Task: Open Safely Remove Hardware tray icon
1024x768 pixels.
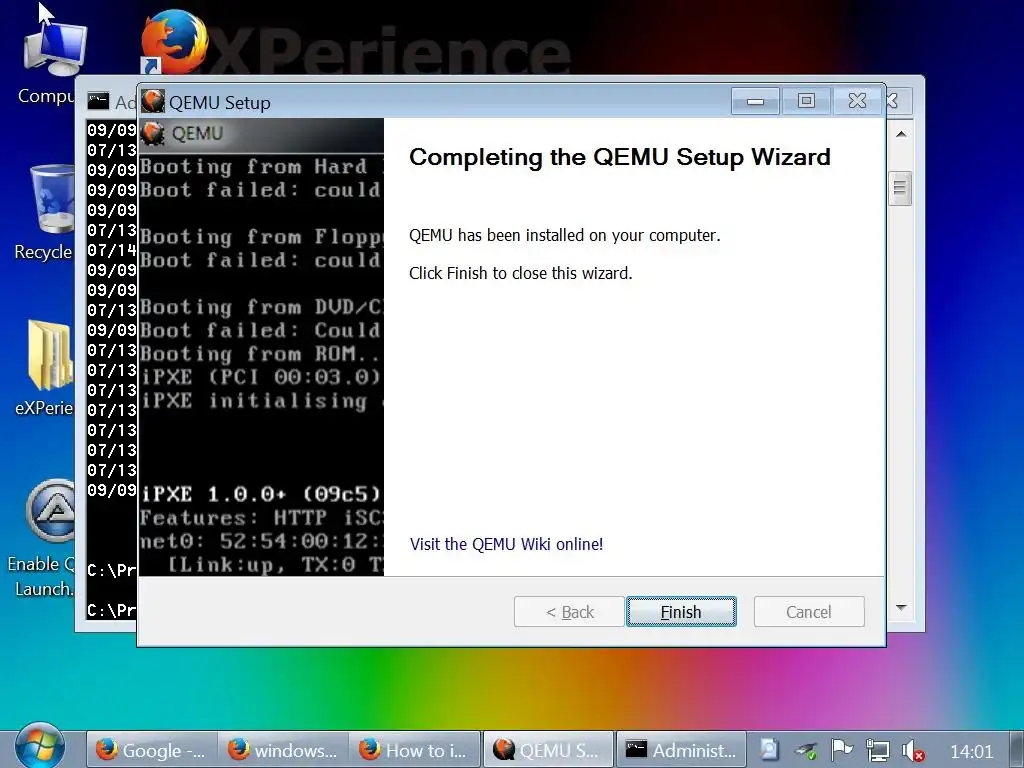Action: click(x=807, y=750)
